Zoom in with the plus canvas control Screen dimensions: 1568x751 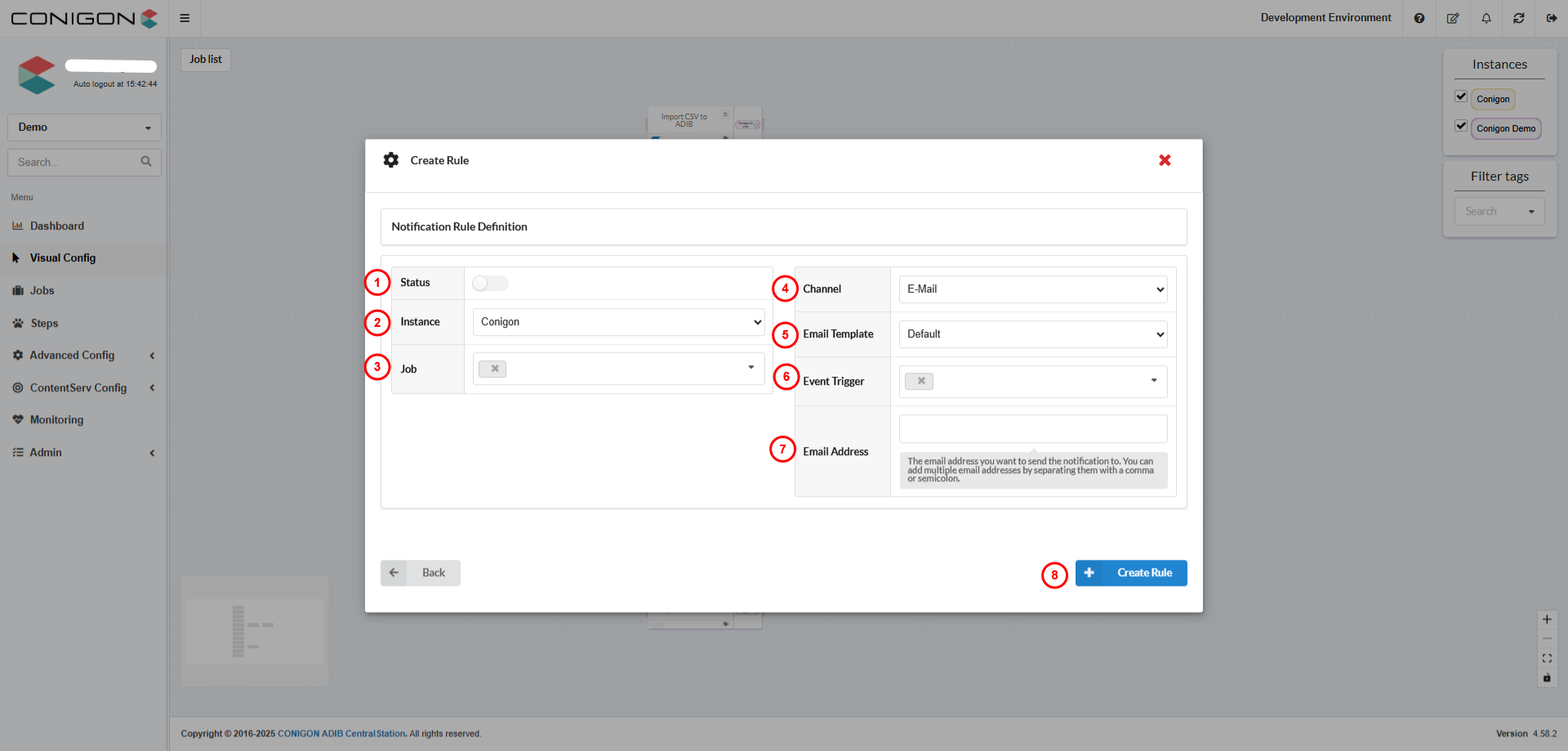(x=1547, y=619)
